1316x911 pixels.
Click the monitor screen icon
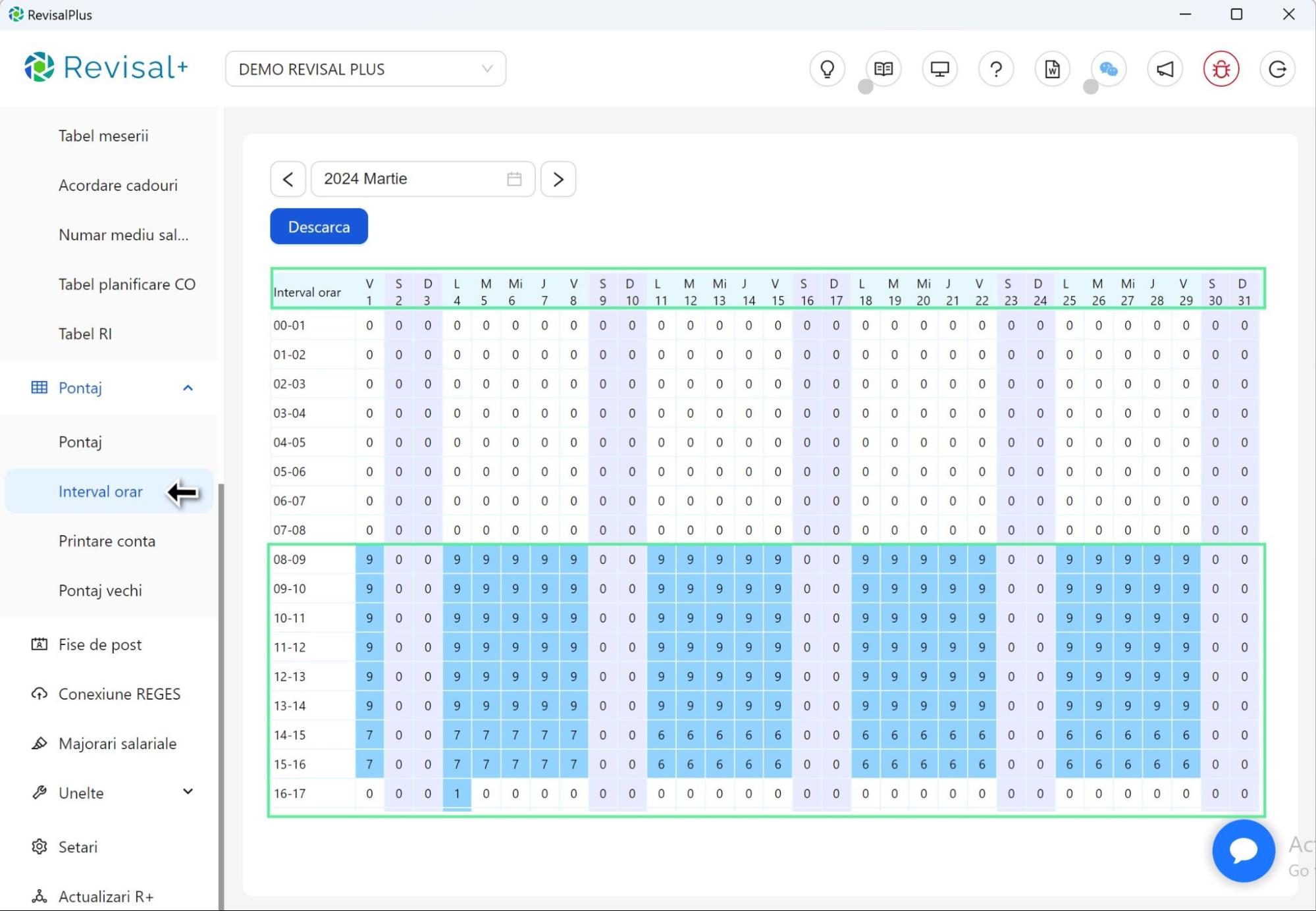(939, 69)
